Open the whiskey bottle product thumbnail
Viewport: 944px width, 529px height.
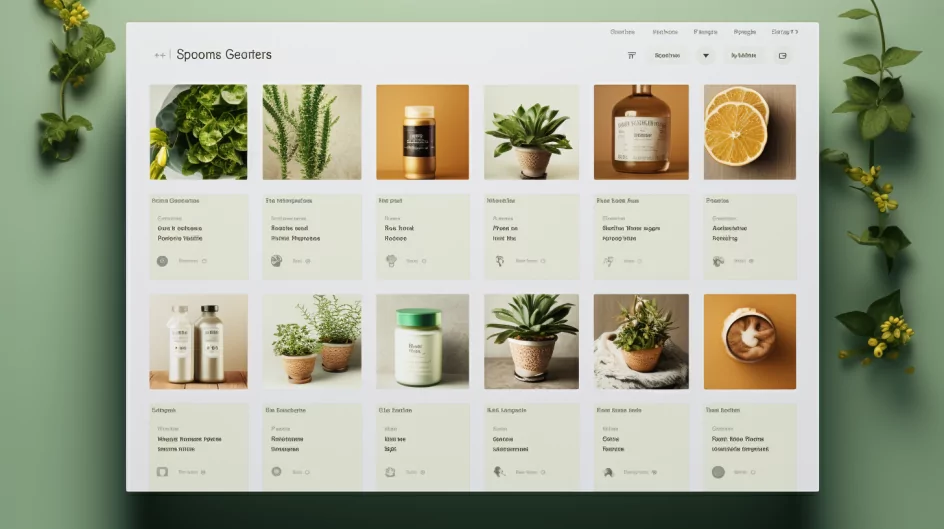[641, 132]
